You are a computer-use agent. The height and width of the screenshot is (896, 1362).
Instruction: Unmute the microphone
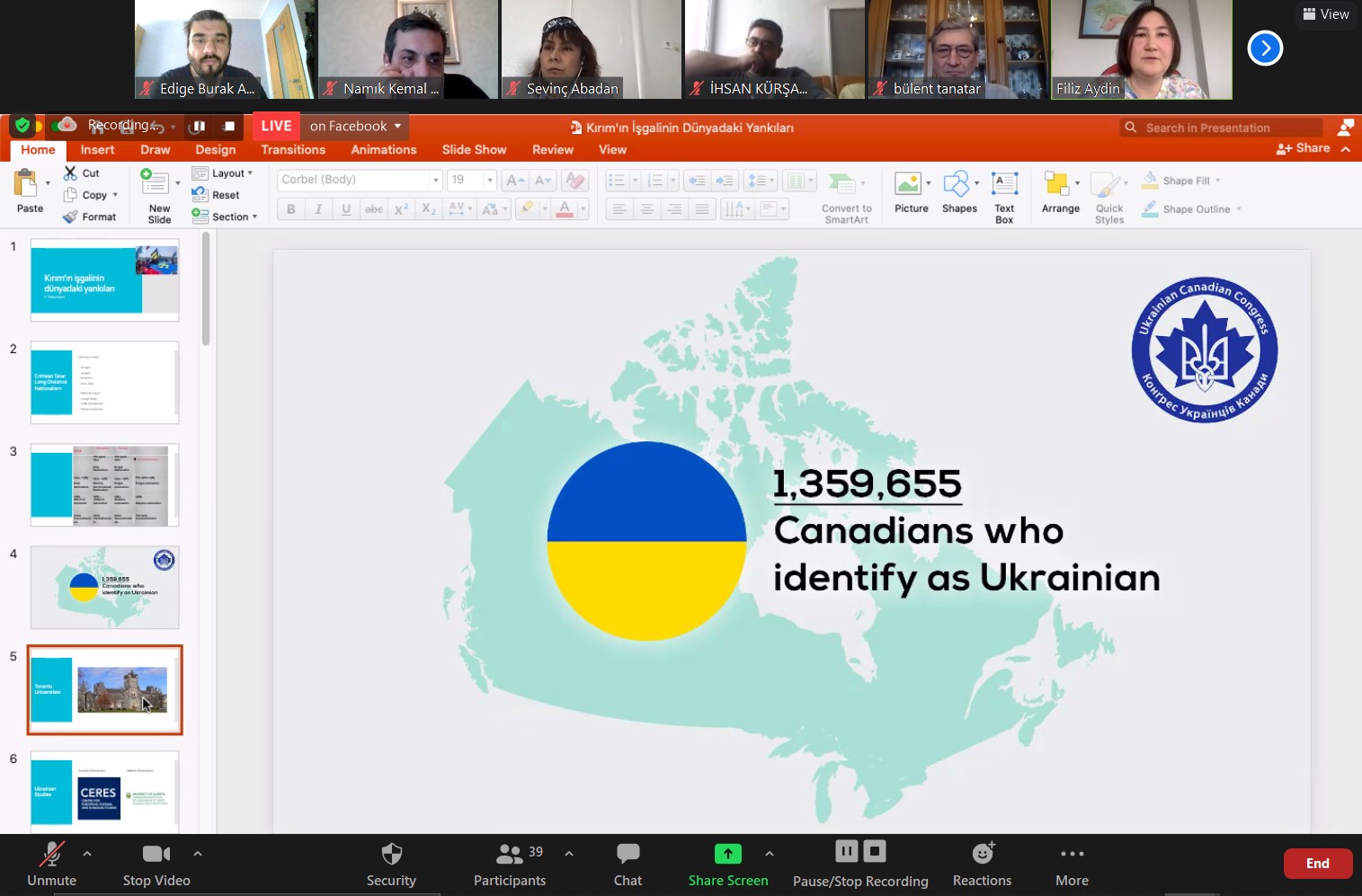coord(51,865)
